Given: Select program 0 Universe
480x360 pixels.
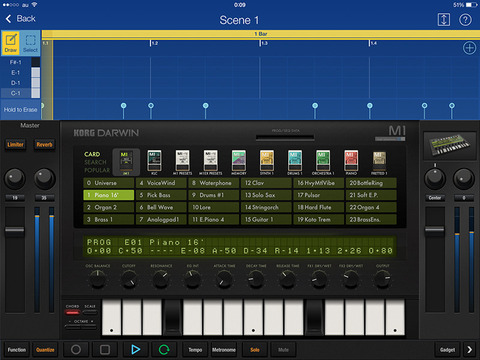Looking at the screenshot, I should click(109, 183).
